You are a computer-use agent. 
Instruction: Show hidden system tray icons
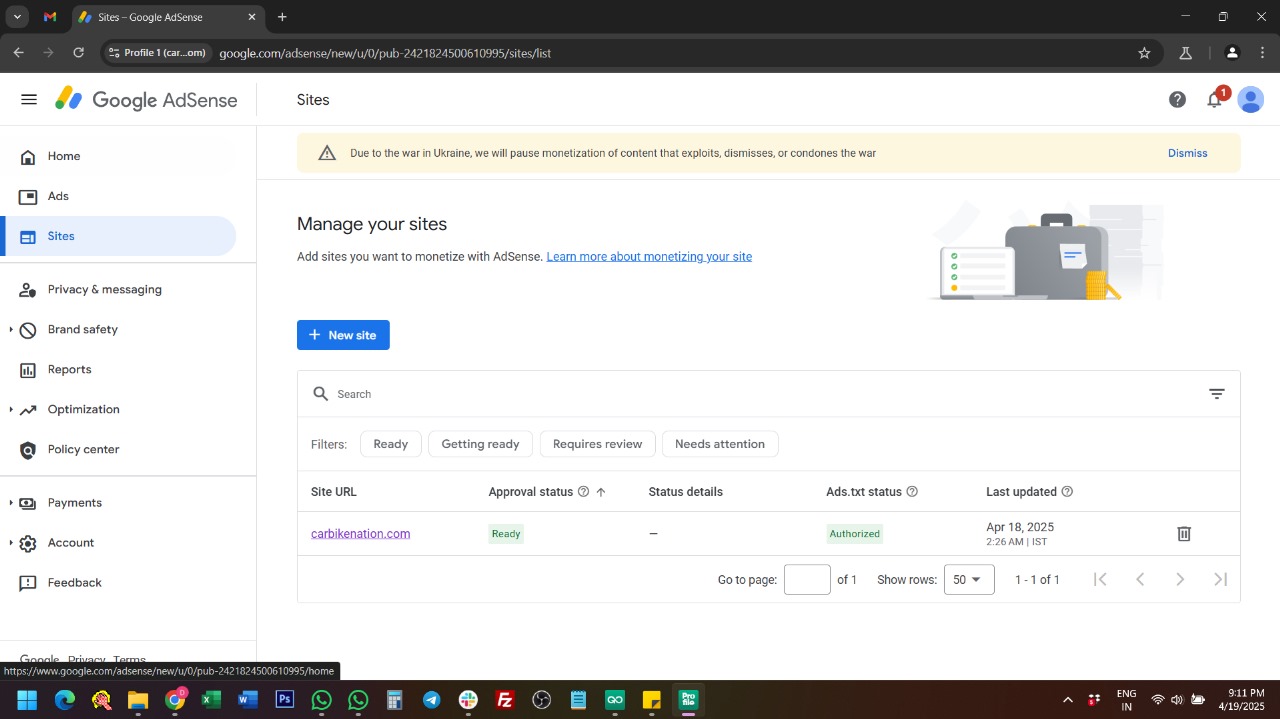pyautogui.click(x=1067, y=700)
